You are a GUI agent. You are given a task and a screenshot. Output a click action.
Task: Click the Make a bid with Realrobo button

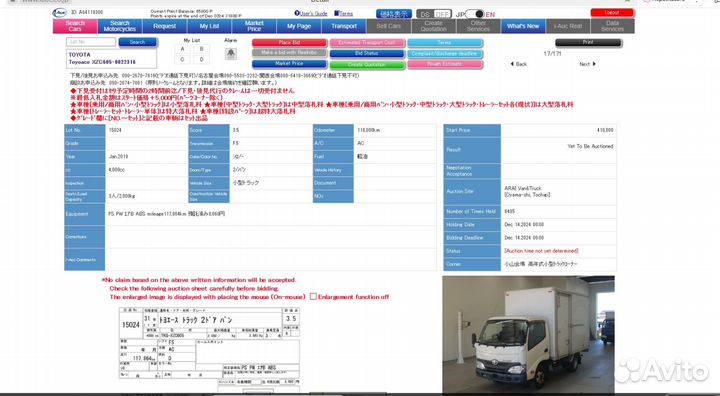289,53
